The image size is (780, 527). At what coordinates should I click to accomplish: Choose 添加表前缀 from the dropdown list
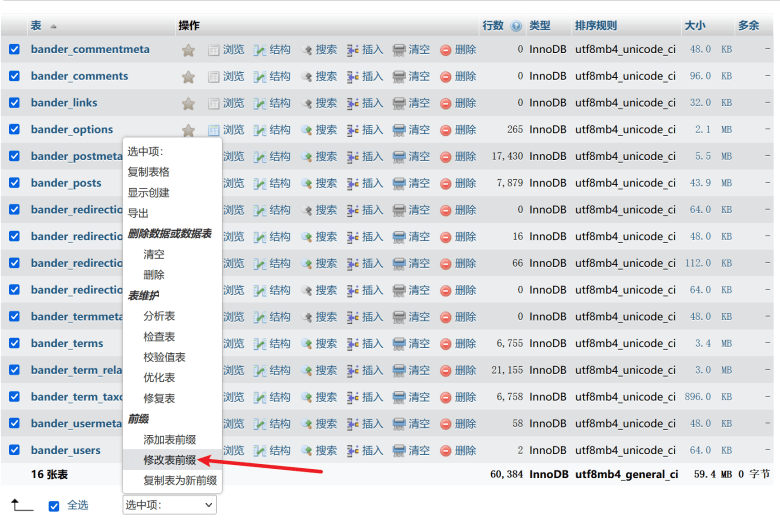point(170,439)
